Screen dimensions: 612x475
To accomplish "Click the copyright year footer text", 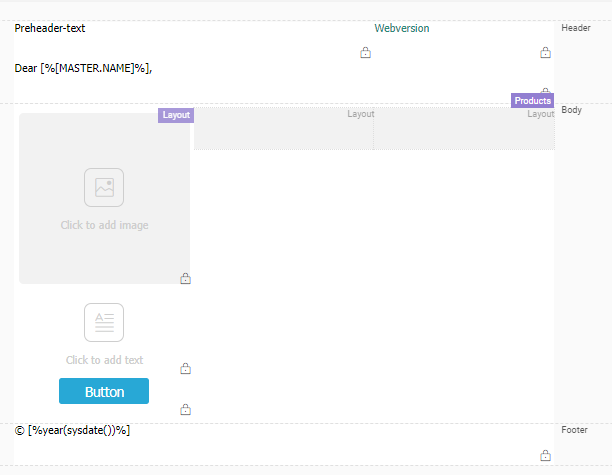I will [72, 430].
